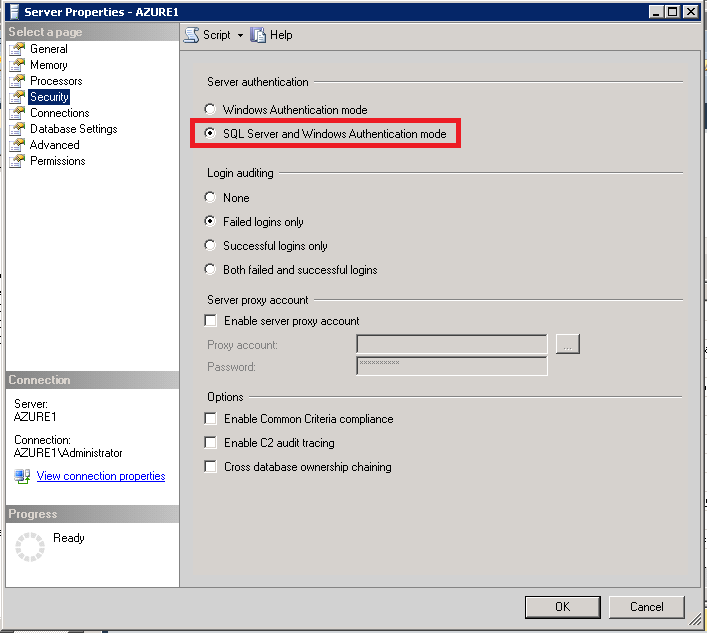Screen dimensions: 707x633
Task: Click the Server Properties title bar icon
Action: (x=14, y=12)
